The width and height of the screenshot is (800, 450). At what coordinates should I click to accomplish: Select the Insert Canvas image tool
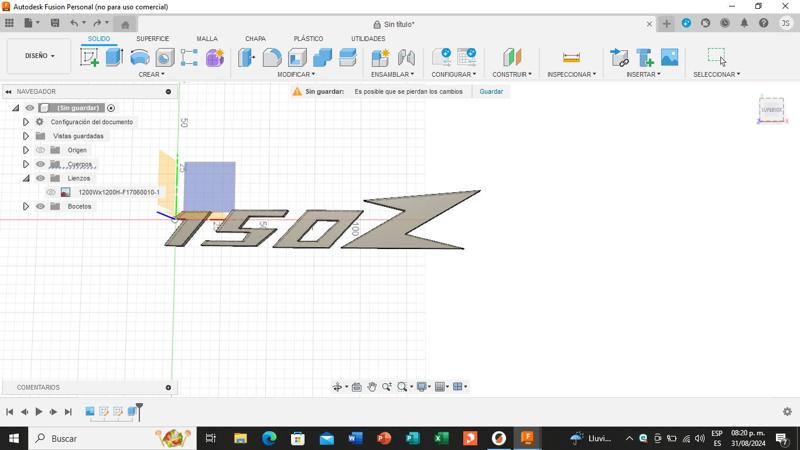[669, 57]
